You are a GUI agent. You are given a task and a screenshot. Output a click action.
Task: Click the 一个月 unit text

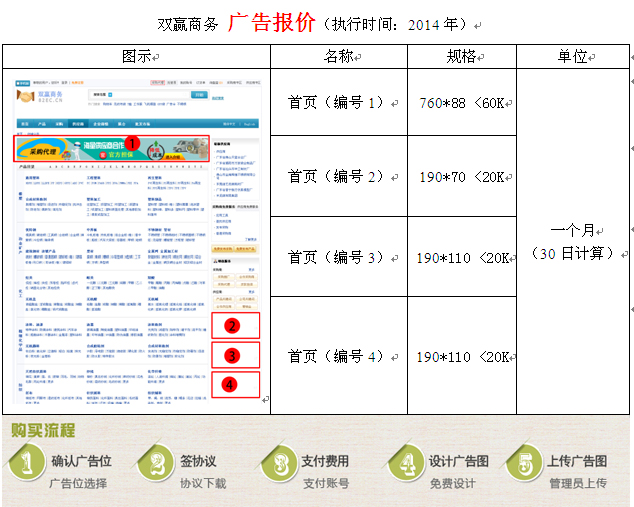click(573, 230)
